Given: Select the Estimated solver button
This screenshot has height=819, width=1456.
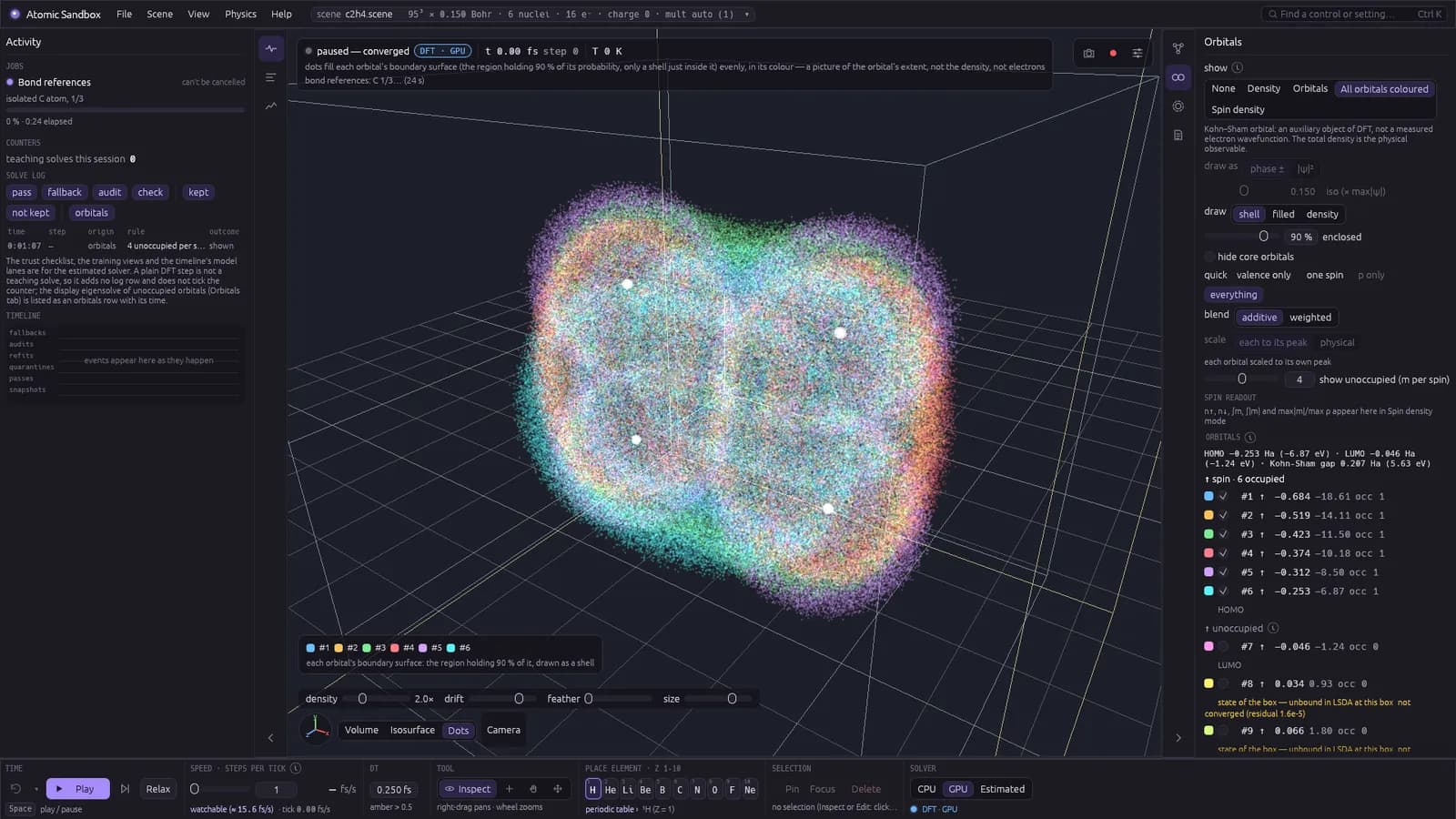Looking at the screenshot, I should point(1002,789).
